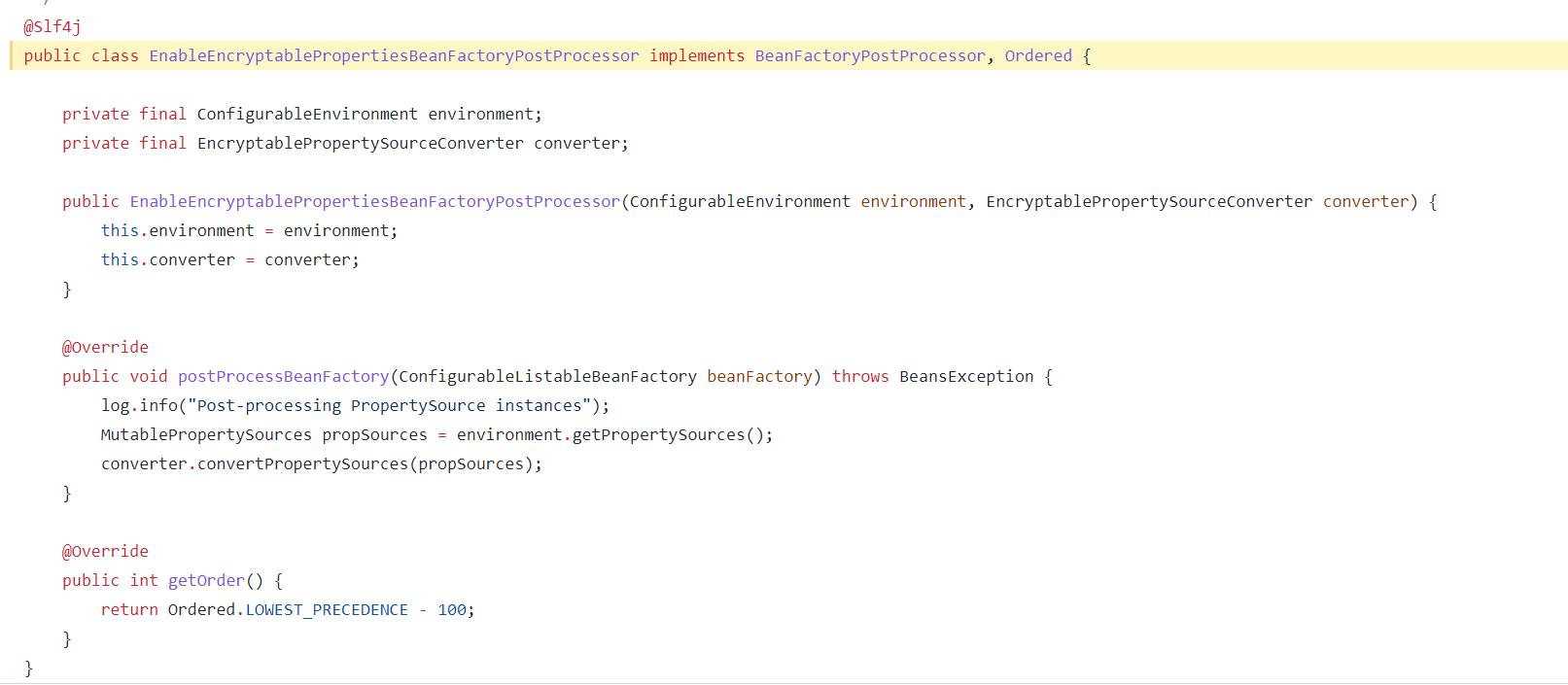Click the postProcessBeanFactory method name
Viewport: 1568px width, 685px height.
(283, 377)
